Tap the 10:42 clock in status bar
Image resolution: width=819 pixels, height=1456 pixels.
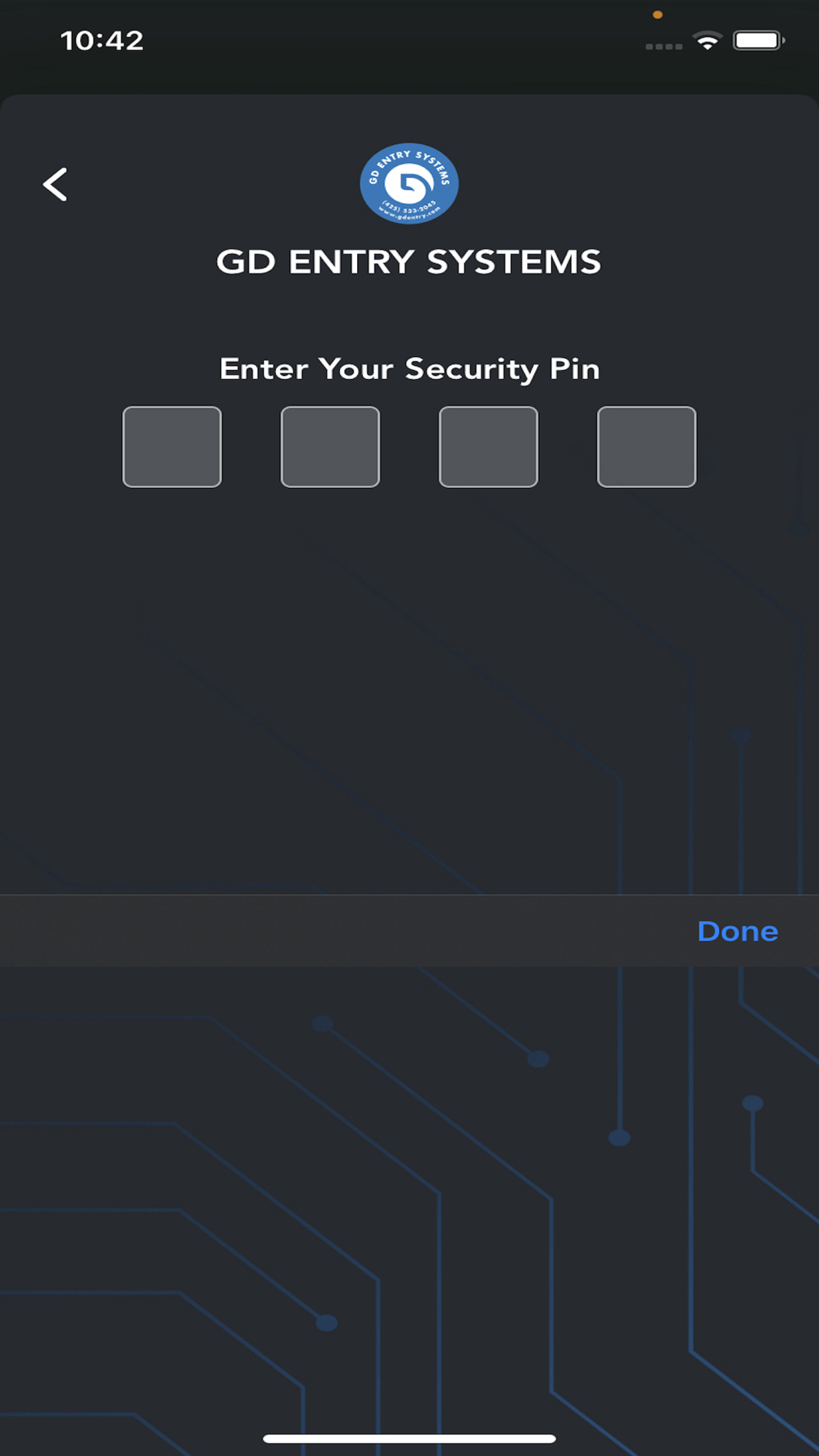102,40
